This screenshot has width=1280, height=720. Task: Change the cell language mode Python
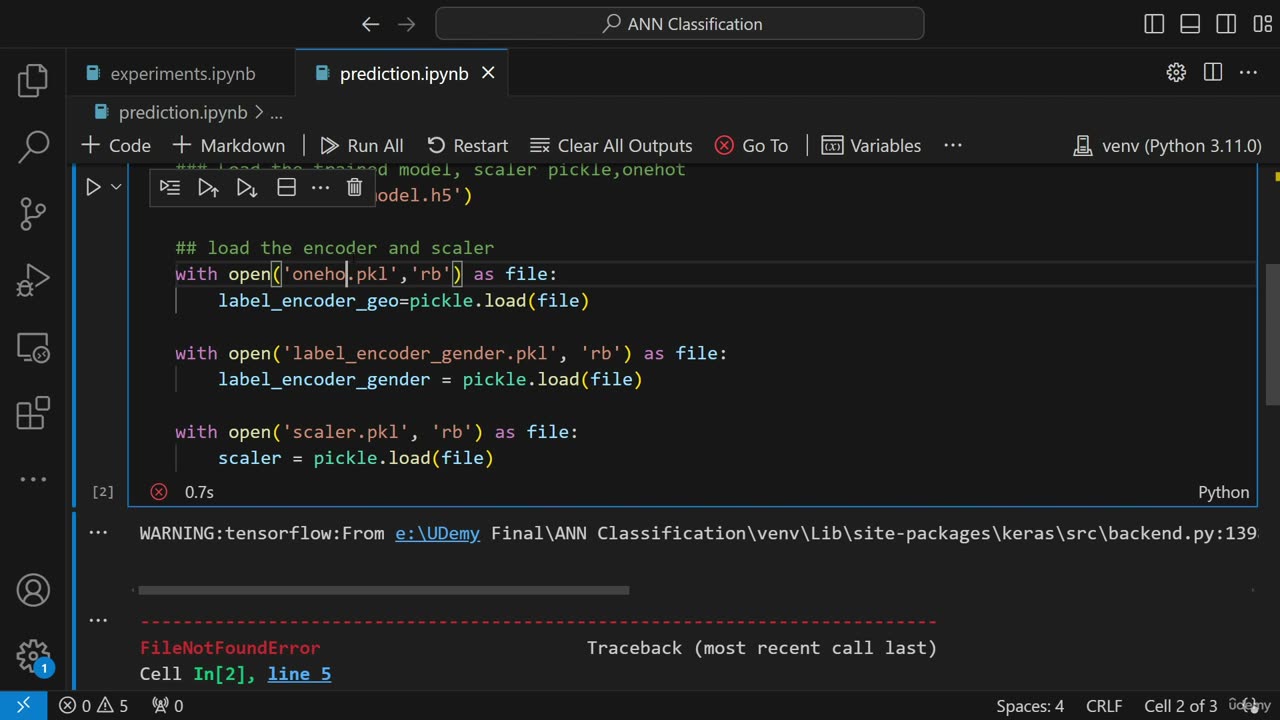[x=1224, y=492]
